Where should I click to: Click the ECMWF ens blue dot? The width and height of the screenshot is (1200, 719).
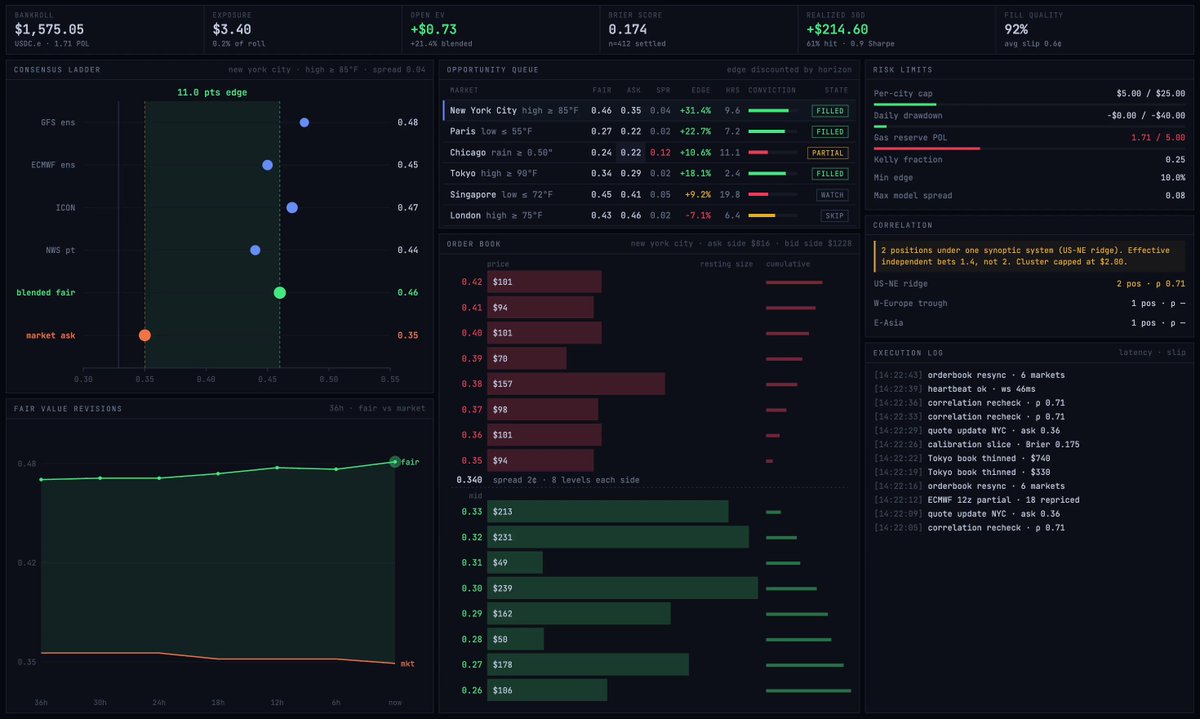click(x=267, y=165)
